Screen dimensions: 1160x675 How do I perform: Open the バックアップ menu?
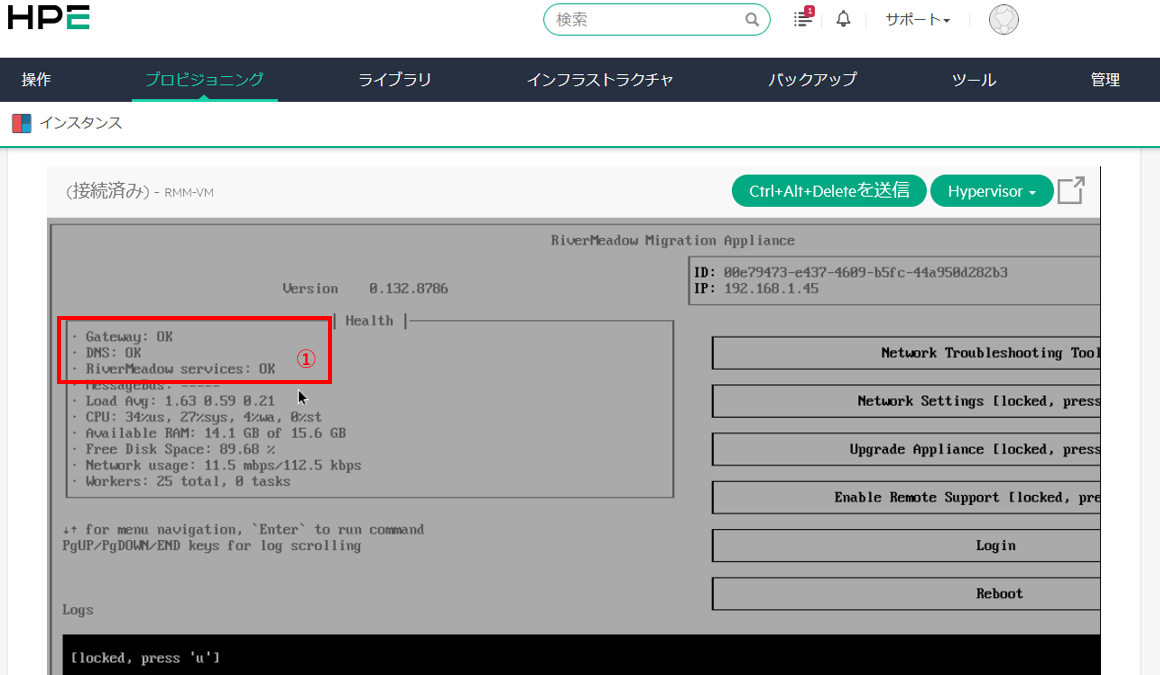pyautogui.click(x=812, y=79)
